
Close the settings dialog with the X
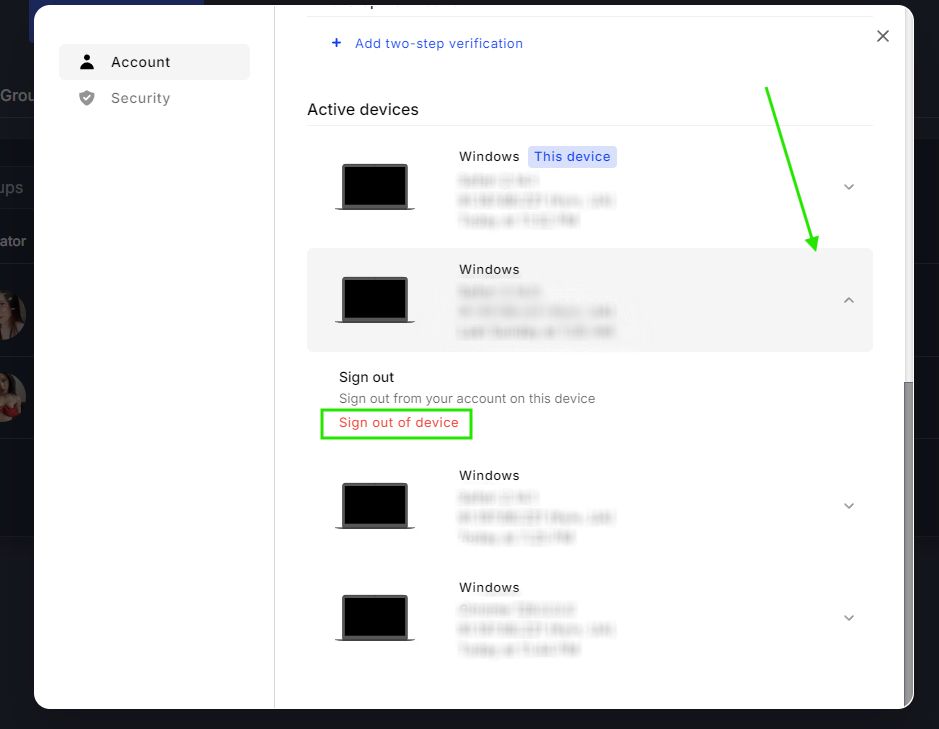pos(882,36)
